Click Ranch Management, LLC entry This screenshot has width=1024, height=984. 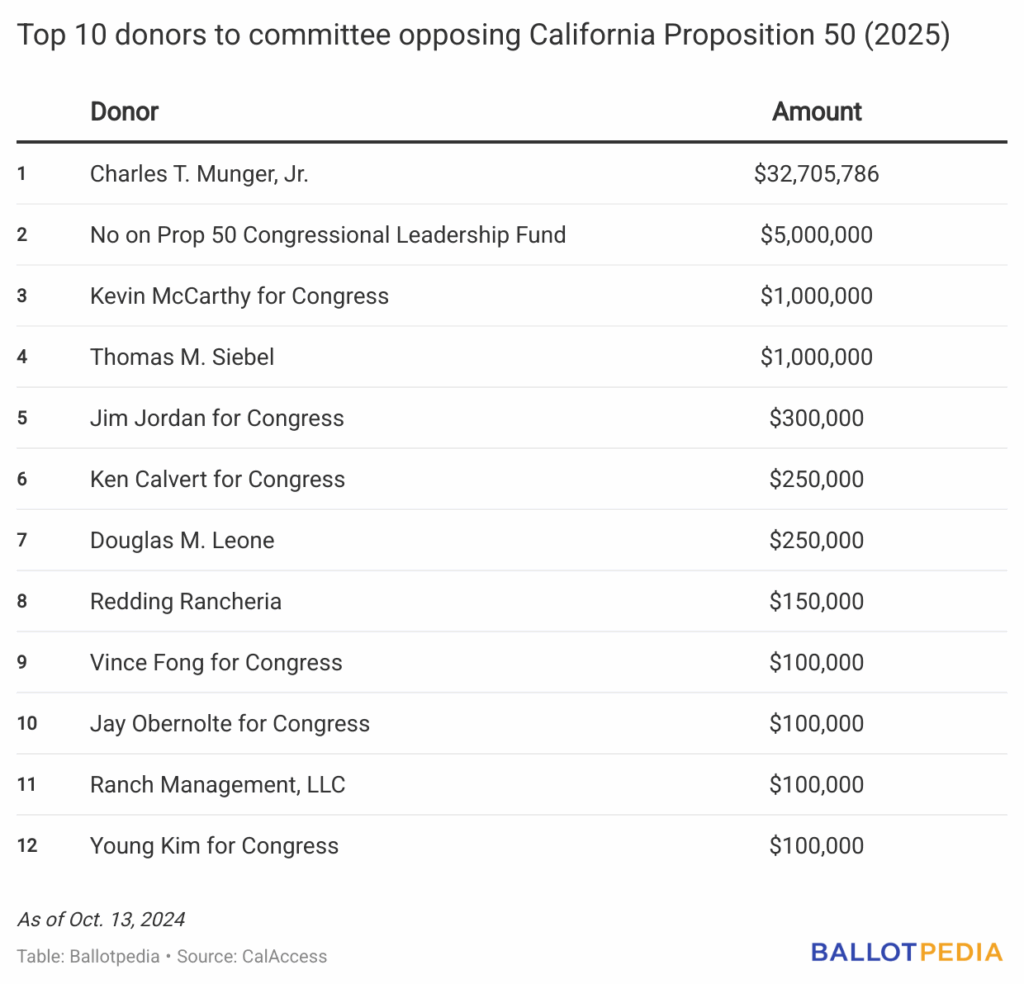coord(218,784)
